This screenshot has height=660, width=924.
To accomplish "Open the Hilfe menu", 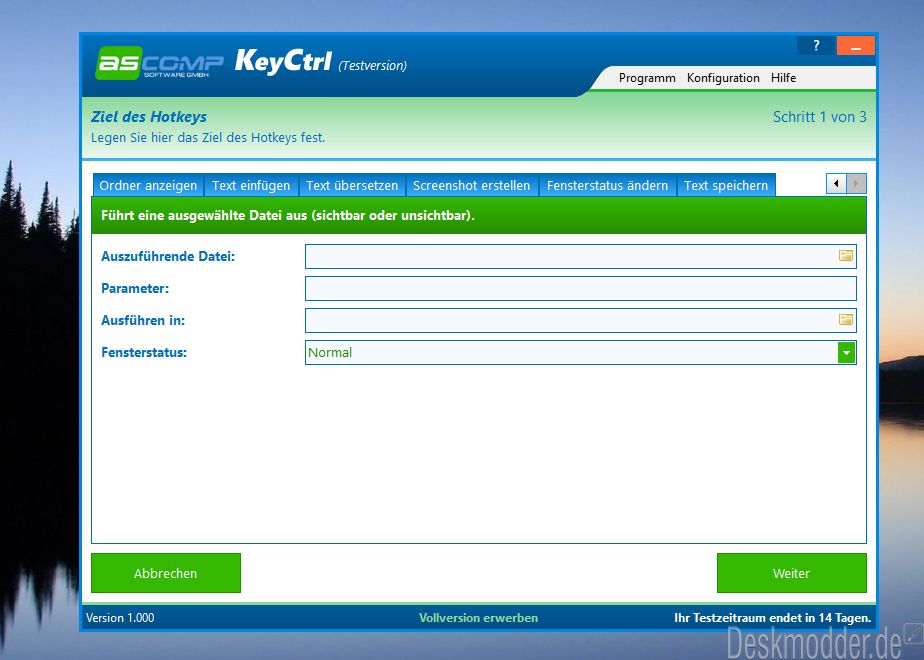I will [783, 78].
